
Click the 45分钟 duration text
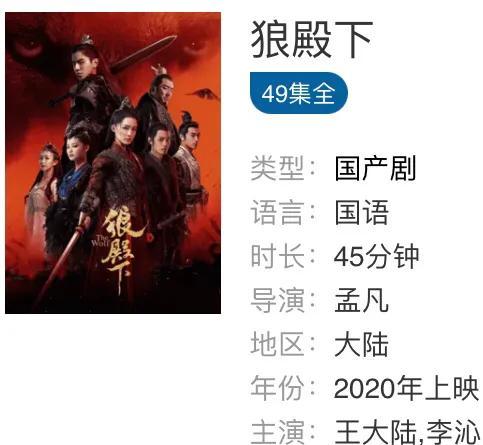tap(376, 256)
